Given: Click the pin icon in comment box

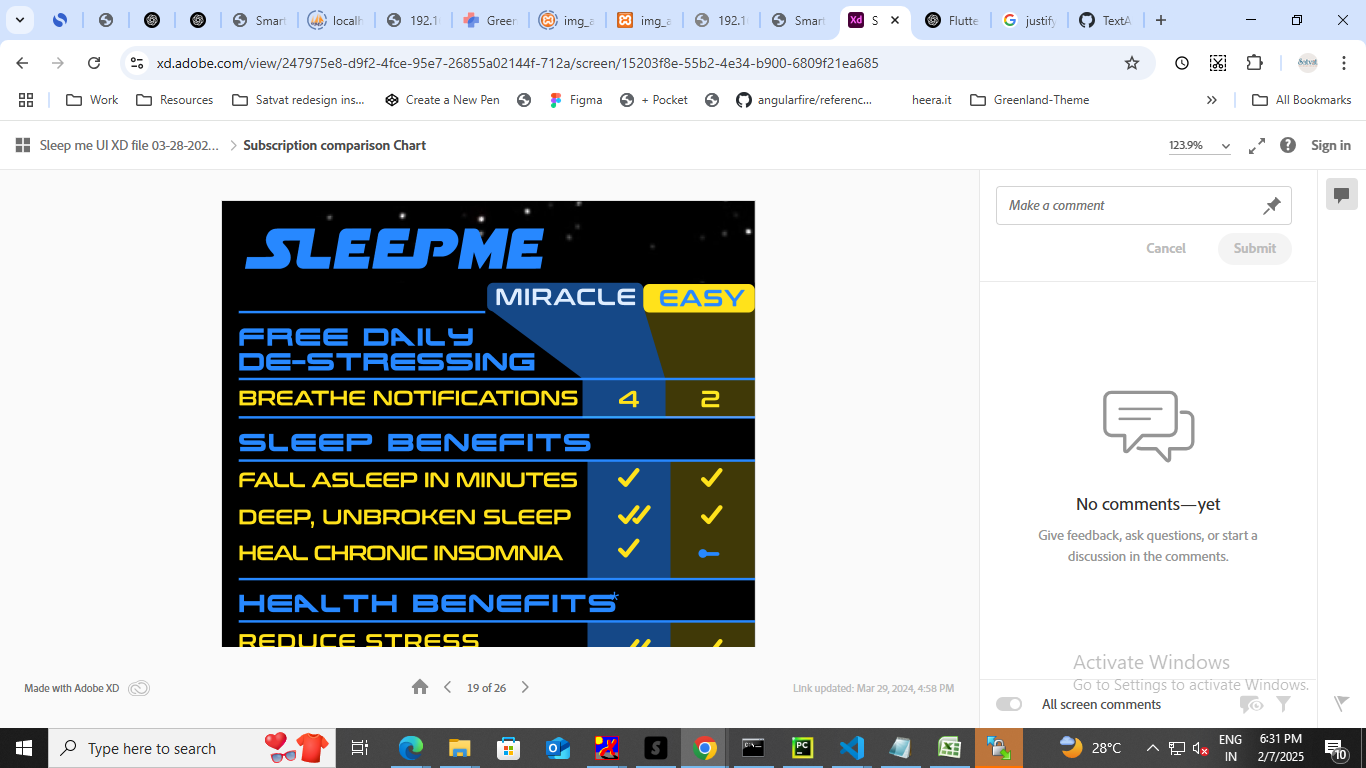Looking at the screenshot, I should tap(1271, 206).
